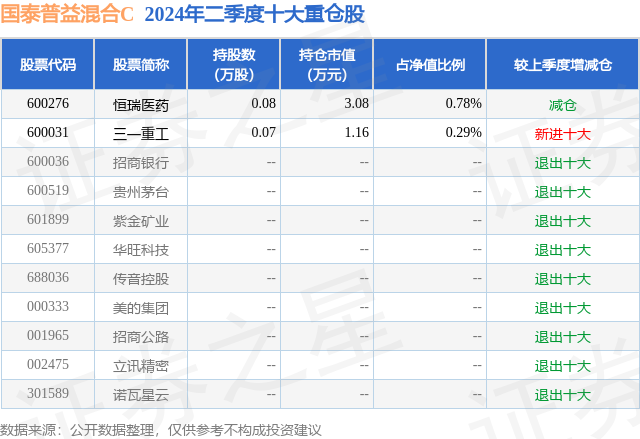Select stock name 招商公路
The image size is (640, 439).
click(141, 337)
